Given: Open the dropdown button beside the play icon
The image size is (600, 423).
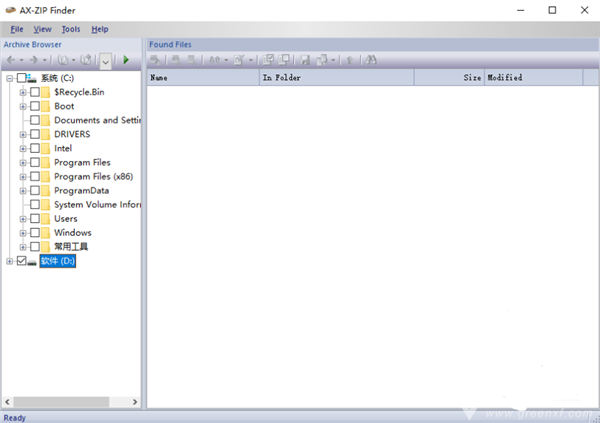Looking at the screenshot, I should [x=106, y=61].
